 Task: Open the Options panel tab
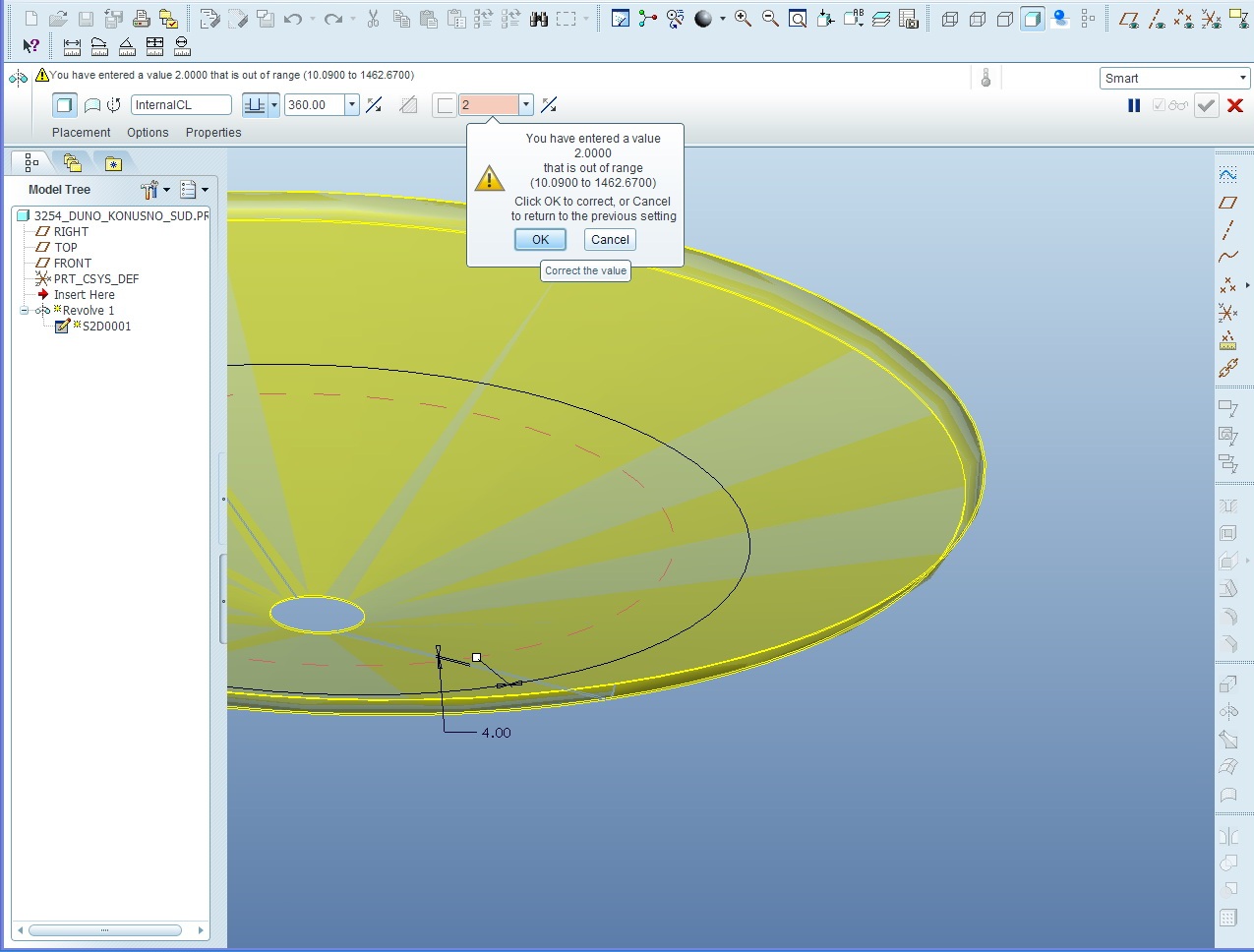click(148, 133)
